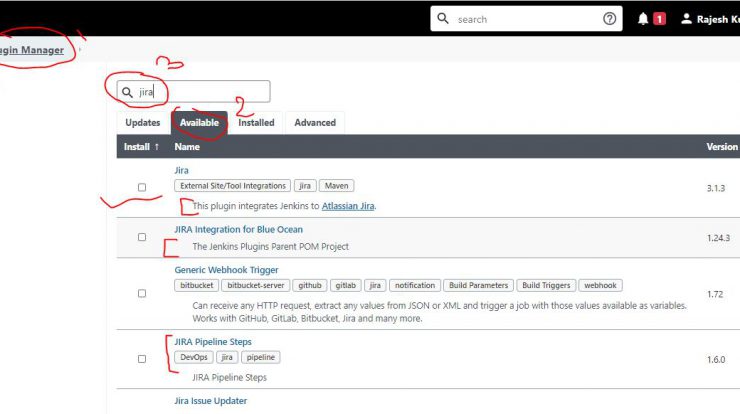740x414 pixels.
Task: Open the Plugin Manager breadcrumb link
Action: coord(32,50)
